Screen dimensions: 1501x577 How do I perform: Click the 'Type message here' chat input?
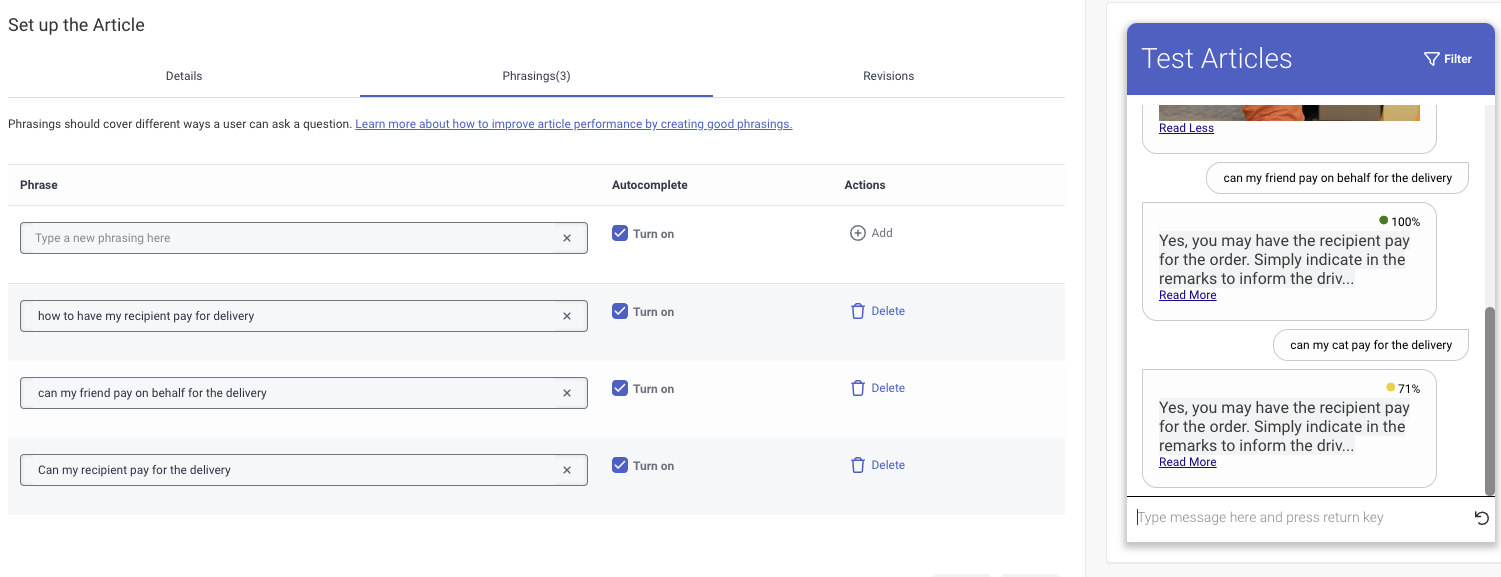point(1298,518)
